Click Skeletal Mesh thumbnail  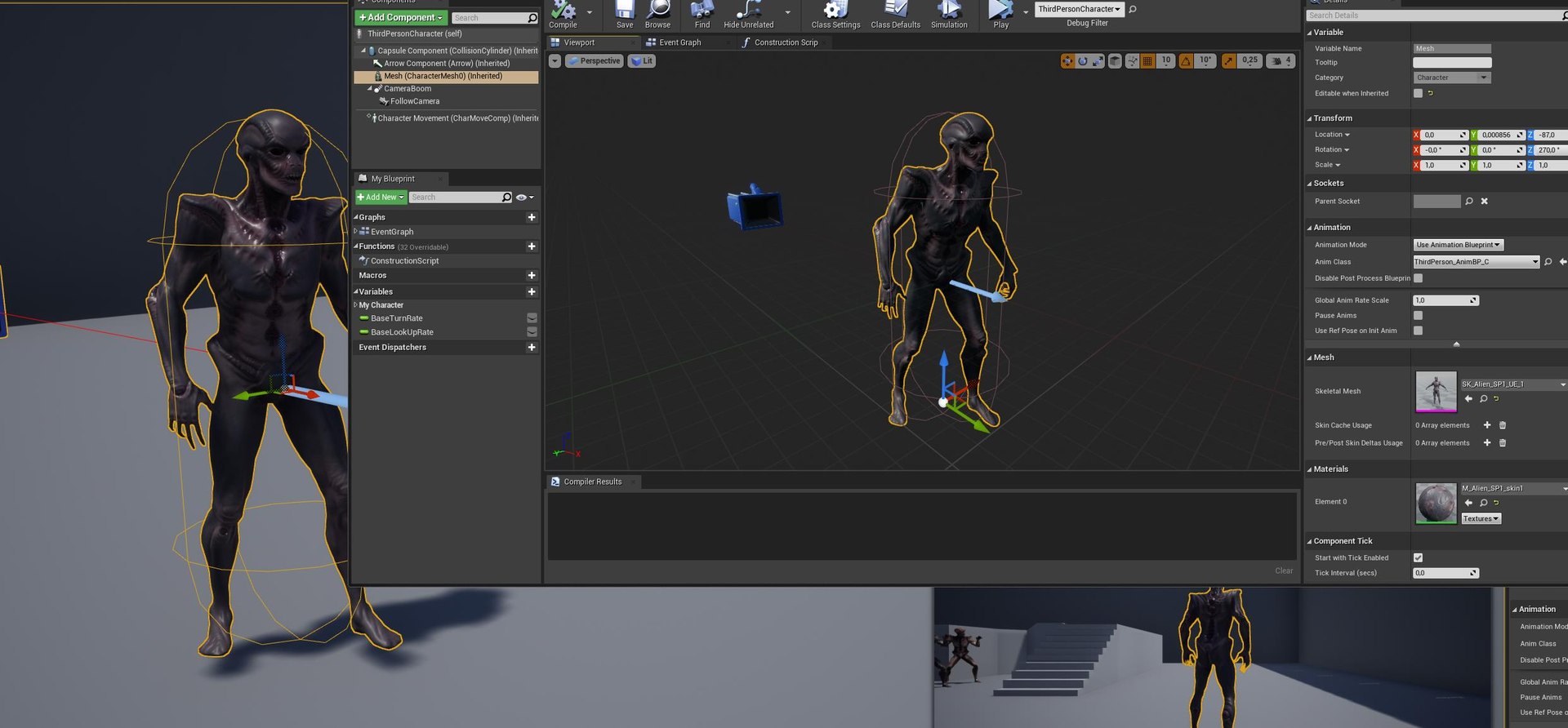[1435, 391]
